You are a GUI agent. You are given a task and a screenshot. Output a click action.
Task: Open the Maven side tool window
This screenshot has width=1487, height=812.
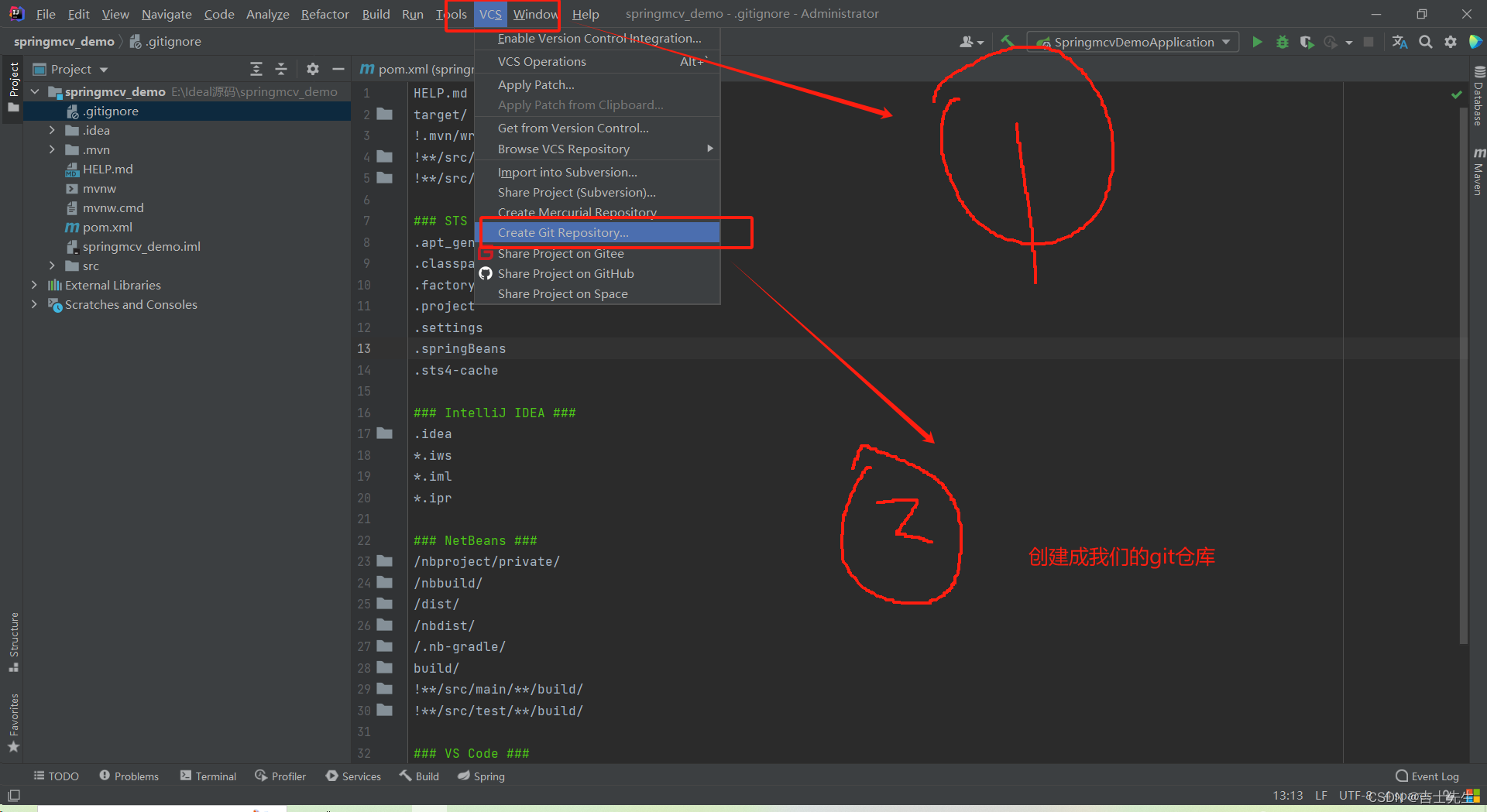point(1478,171)
